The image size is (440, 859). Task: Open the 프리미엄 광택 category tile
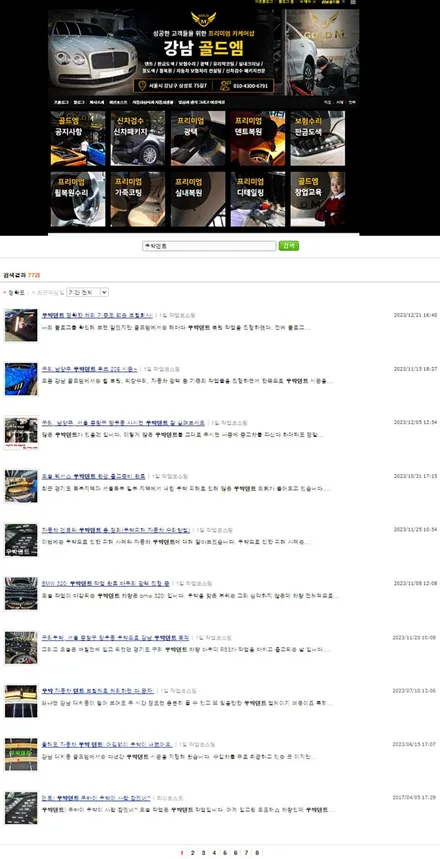point(198,139)
